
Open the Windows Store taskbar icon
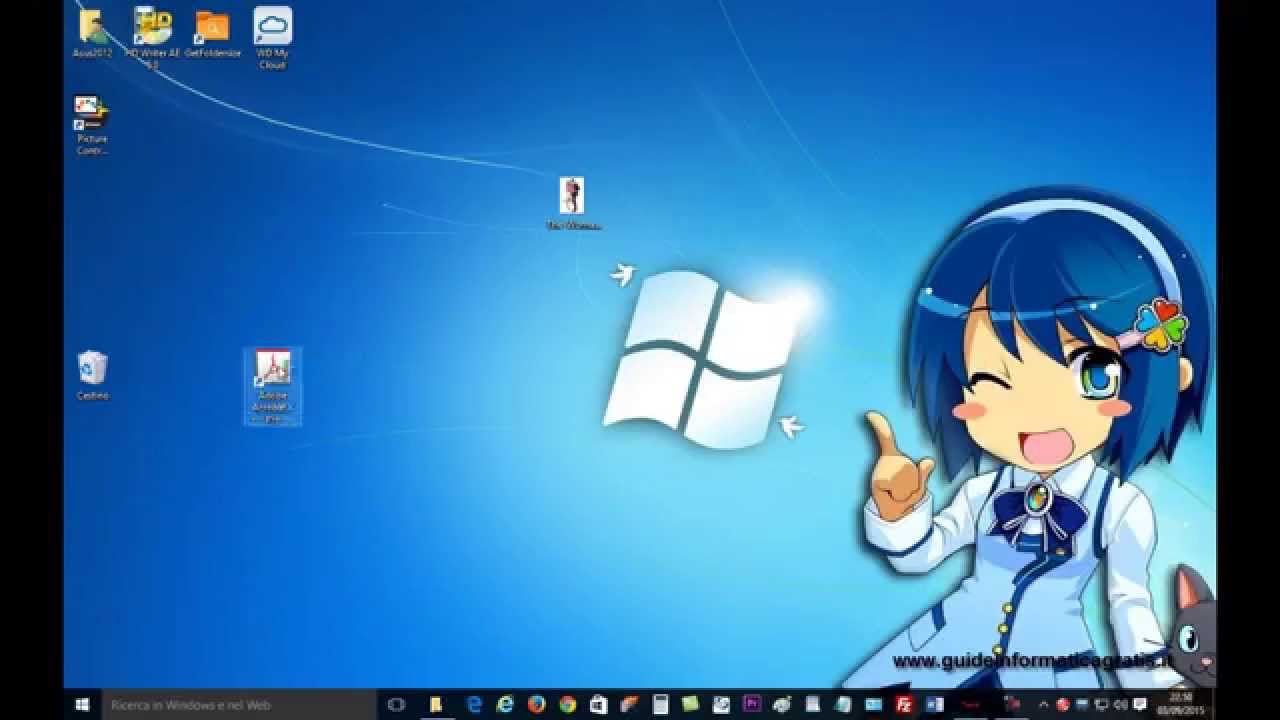tap(598, 705)
